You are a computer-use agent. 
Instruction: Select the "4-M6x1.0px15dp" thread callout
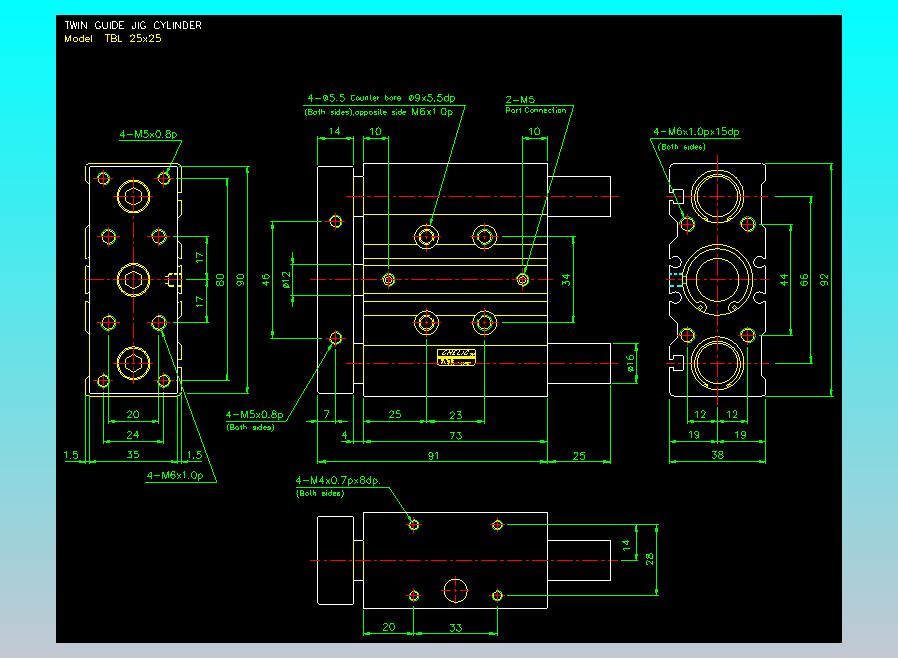[x=696, y=132]
